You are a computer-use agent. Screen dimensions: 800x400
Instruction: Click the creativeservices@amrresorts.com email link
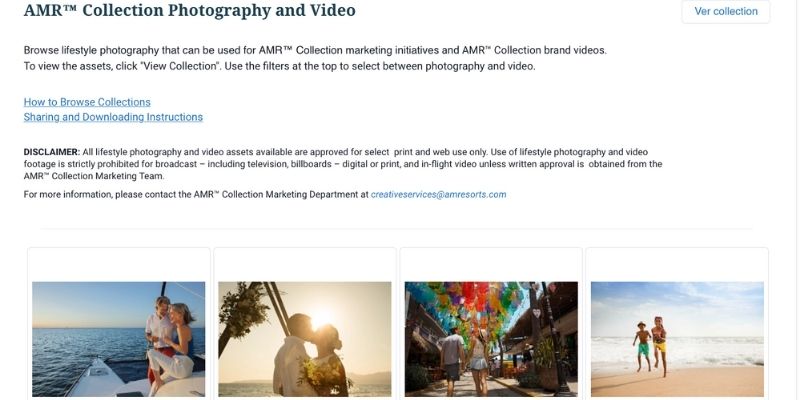pos(438,194)
